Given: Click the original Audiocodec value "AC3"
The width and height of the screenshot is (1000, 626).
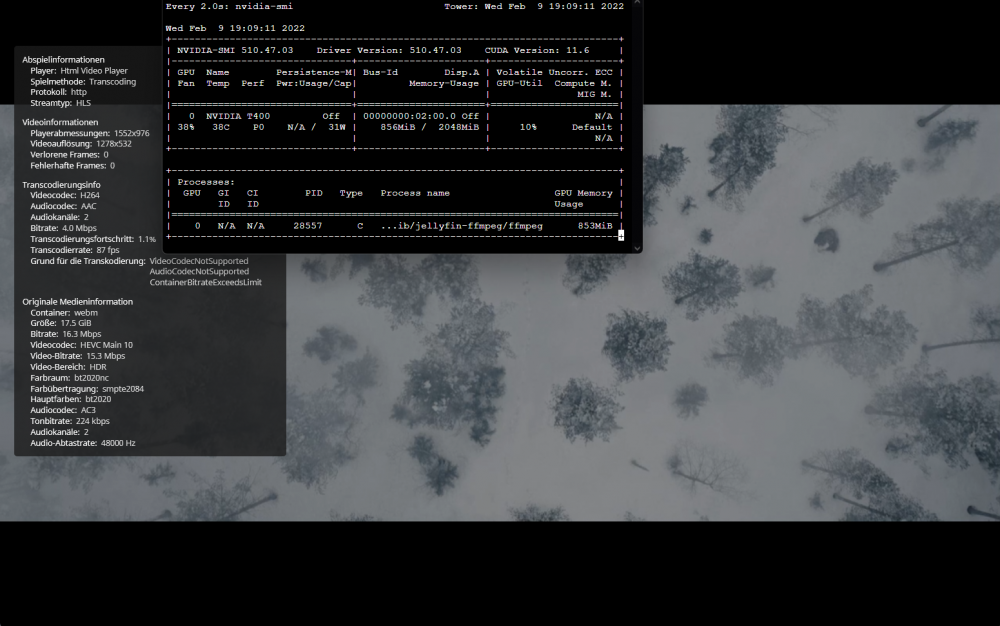Looking at the screenshot, I should (88, 410).
